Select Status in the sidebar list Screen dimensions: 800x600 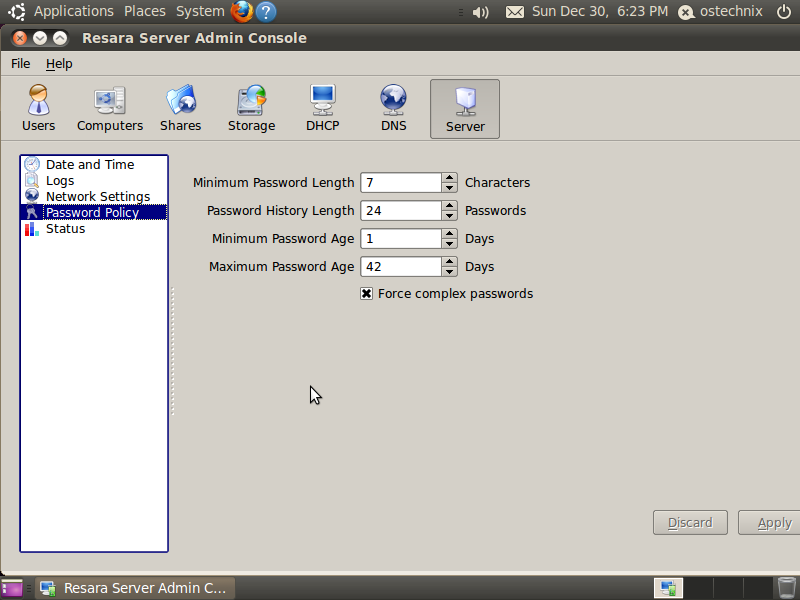tap(94, 229)
